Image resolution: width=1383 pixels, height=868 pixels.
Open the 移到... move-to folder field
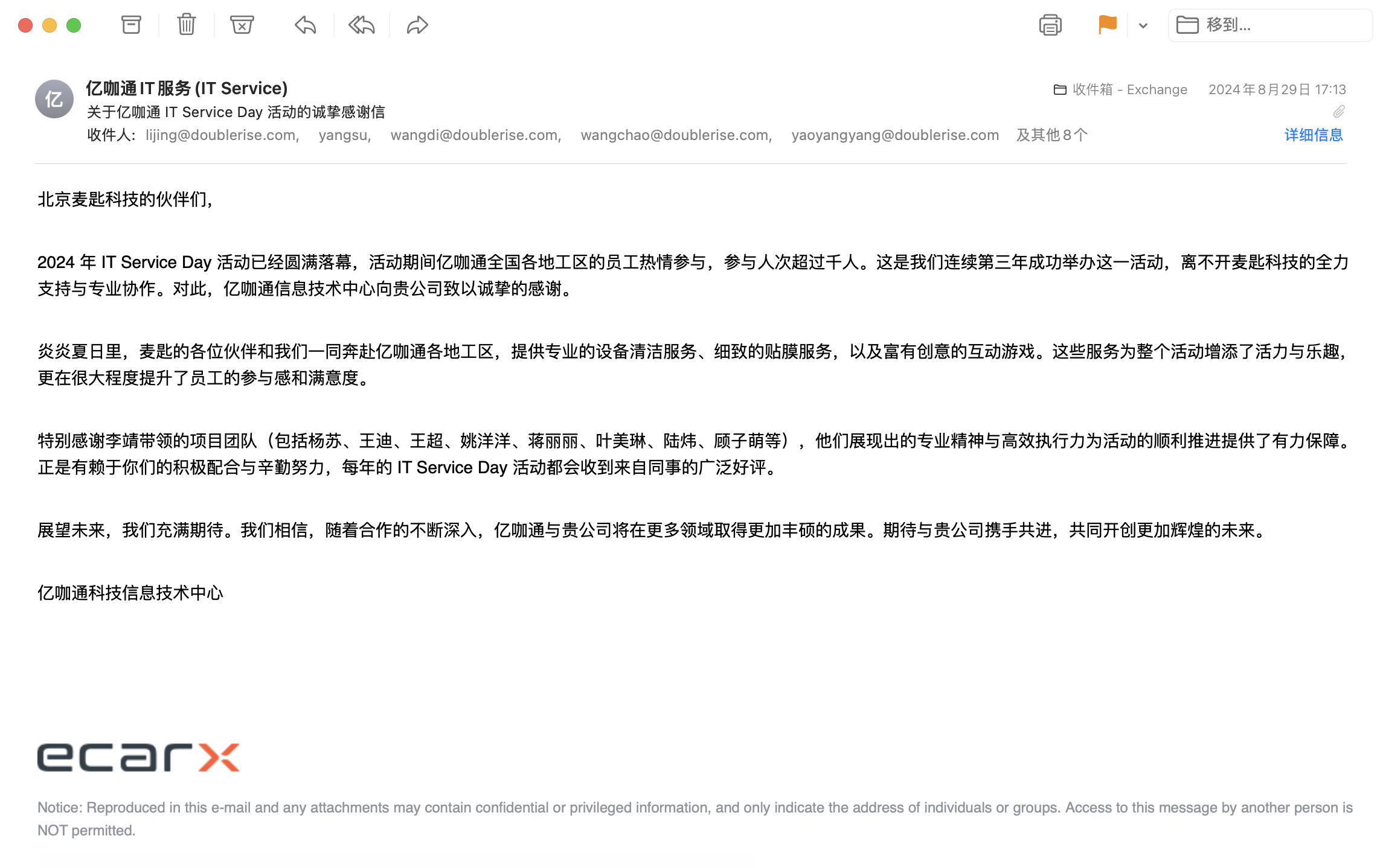coord(1270,25)
